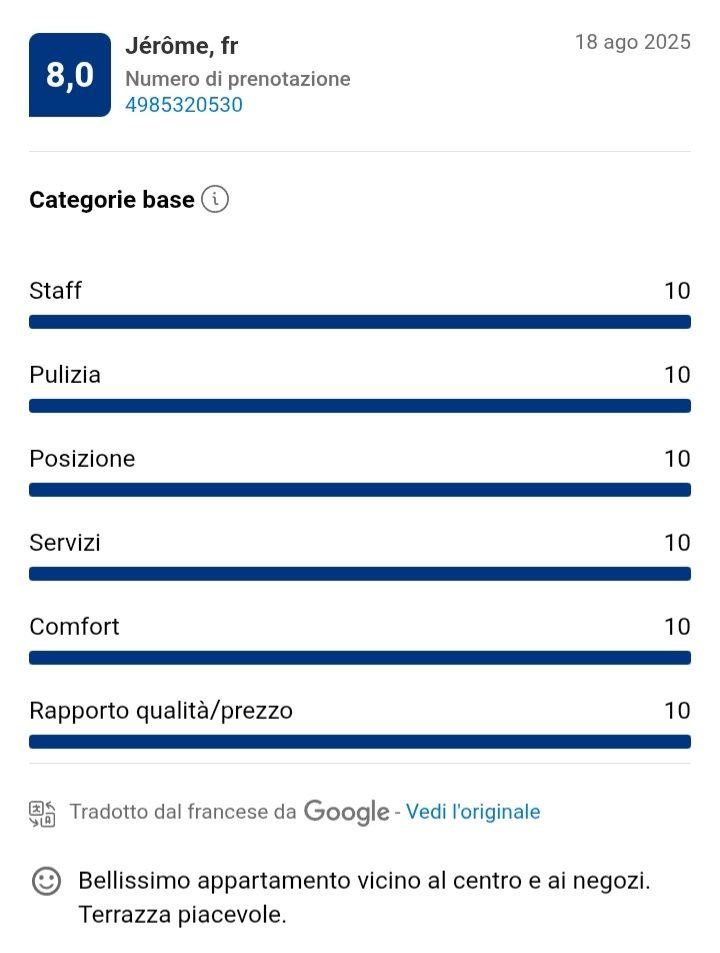
Task: Click the Servizi rating bar
Action: pyautogui.click(x=360, y=574)
